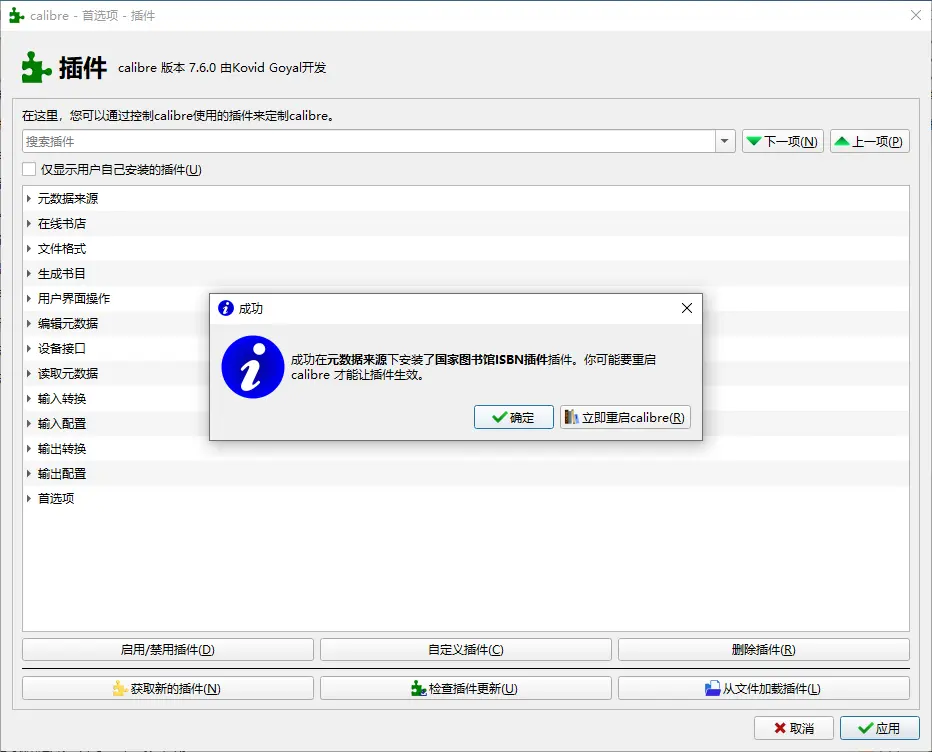
Task: Click 从文件加载插件 button
Action: click(x=763, y=688)
